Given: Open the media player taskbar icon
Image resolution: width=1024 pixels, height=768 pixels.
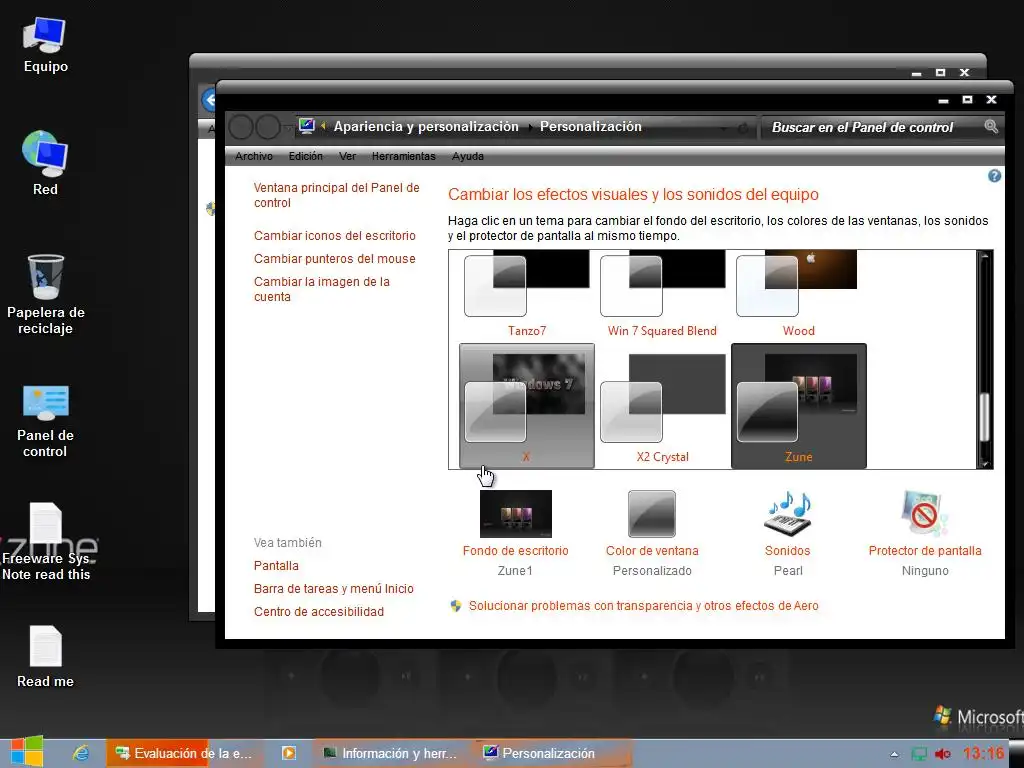Looking at the screenshot, I should (x=288, y=753).
